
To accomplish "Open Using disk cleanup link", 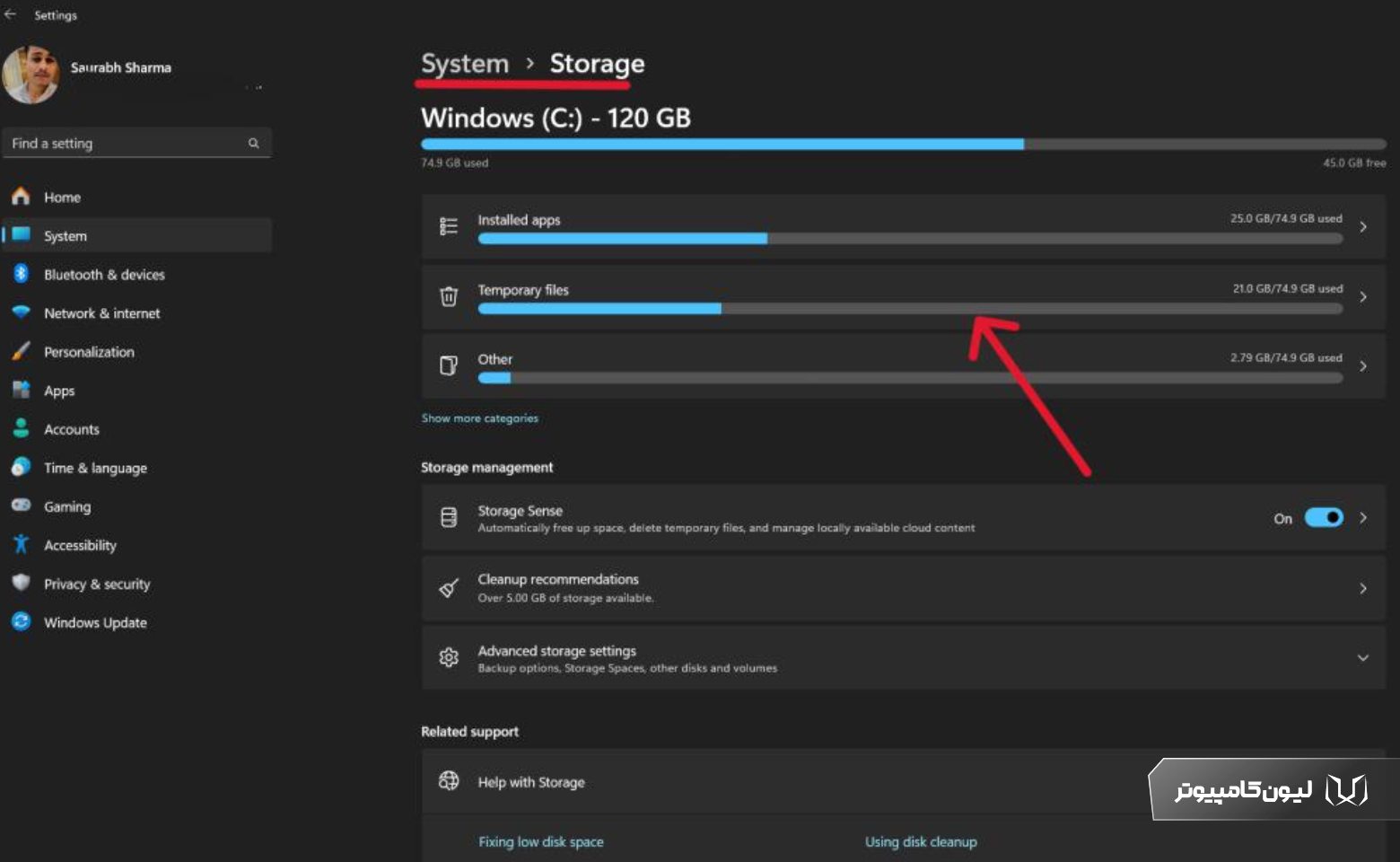I will (x=921, y=841).
